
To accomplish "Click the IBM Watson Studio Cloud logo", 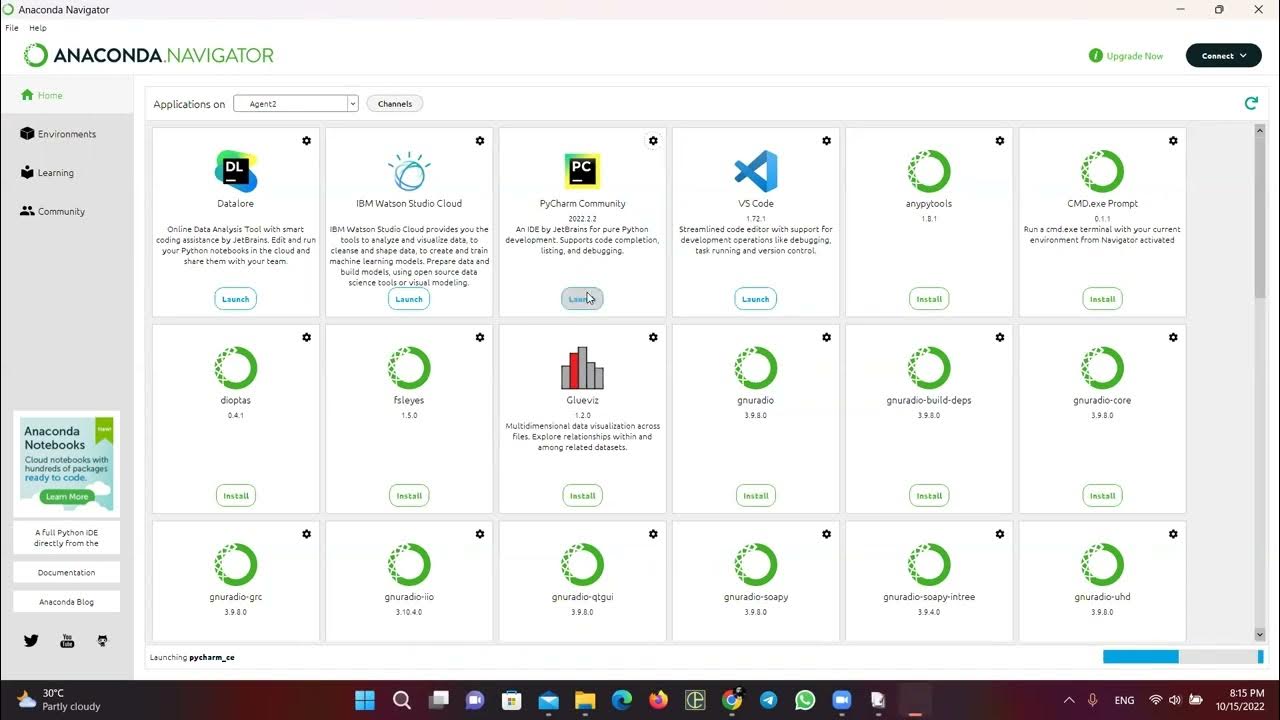I will (x=409, y=171).
